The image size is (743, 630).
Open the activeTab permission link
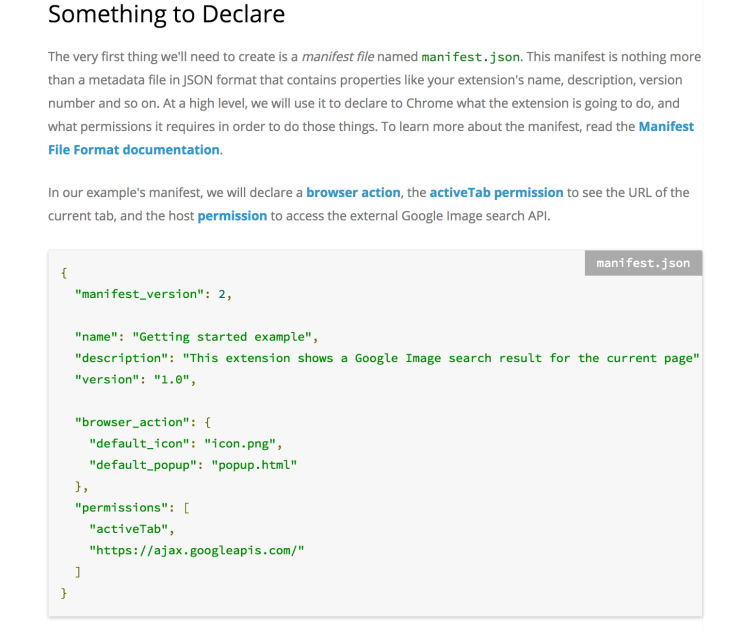click(x=496, y=192)
